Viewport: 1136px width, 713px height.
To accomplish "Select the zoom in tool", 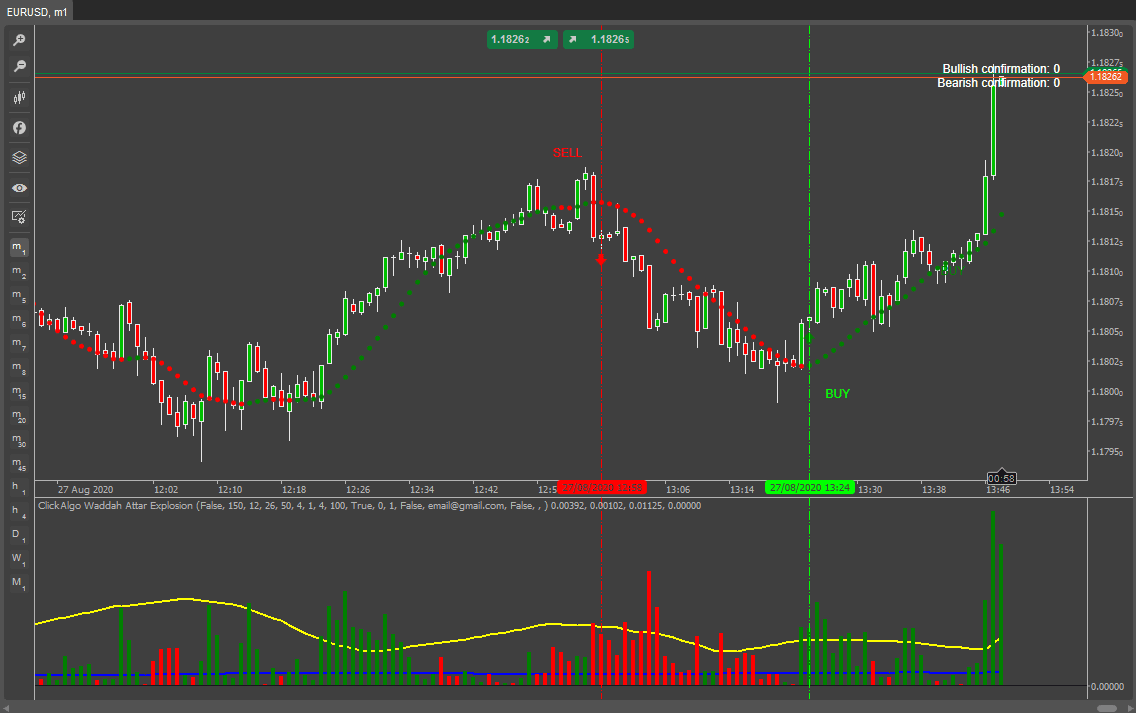I will click(18, 40).
